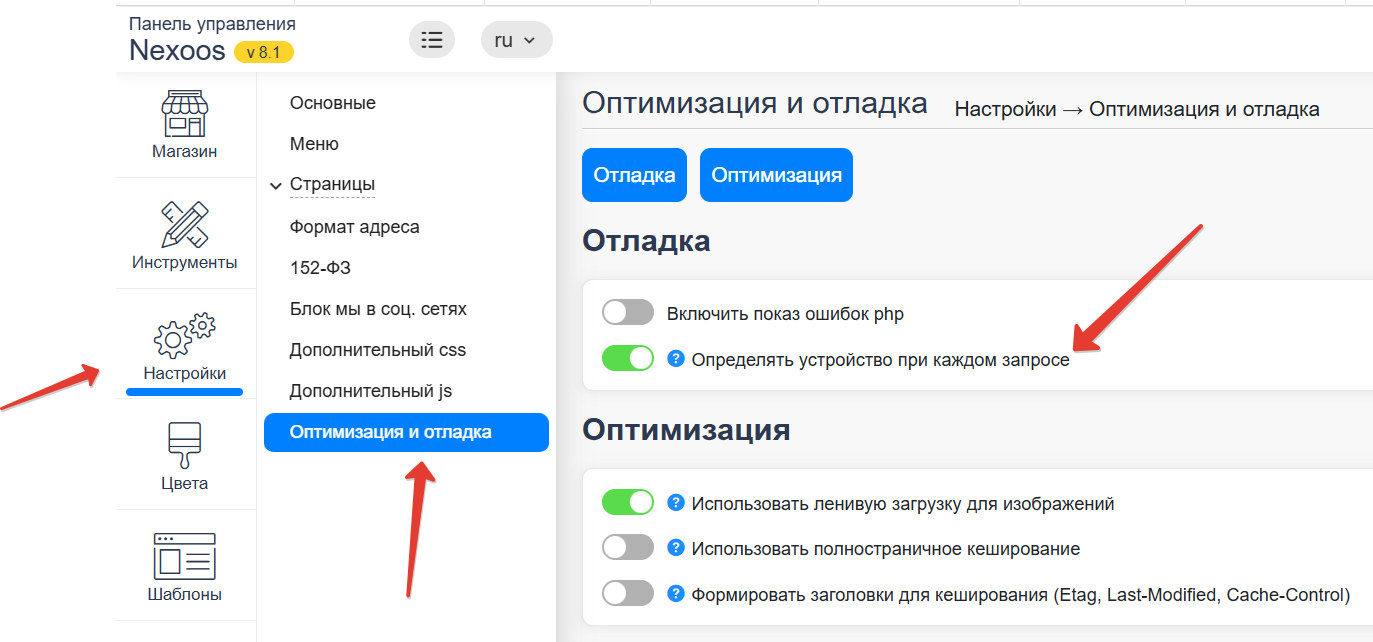
Task: Open the ru language dropdown
Action: pos(516,40)
